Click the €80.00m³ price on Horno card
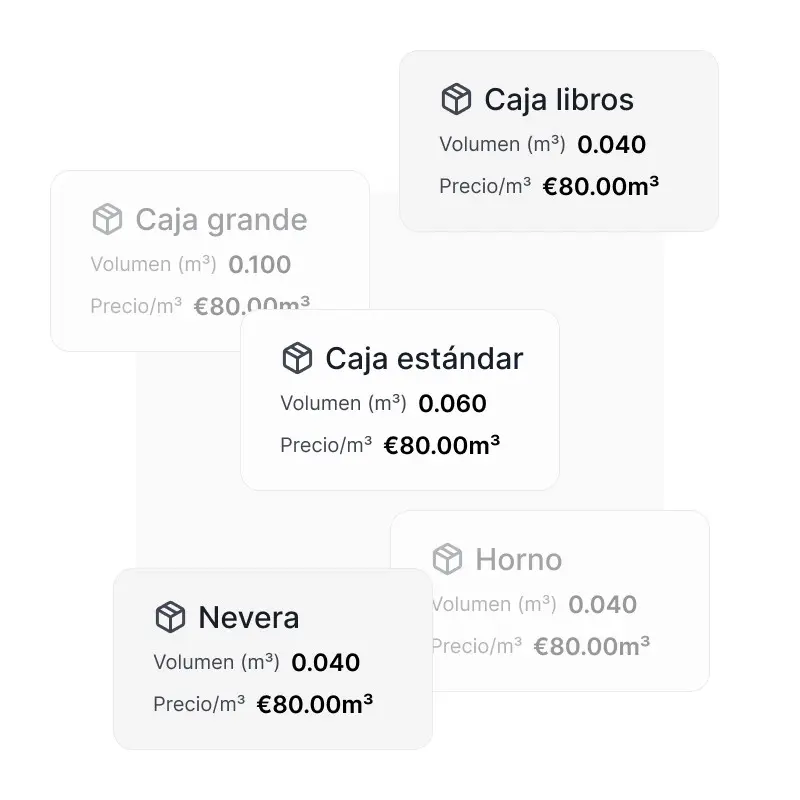Screen dimensions: 800x800 592,645
